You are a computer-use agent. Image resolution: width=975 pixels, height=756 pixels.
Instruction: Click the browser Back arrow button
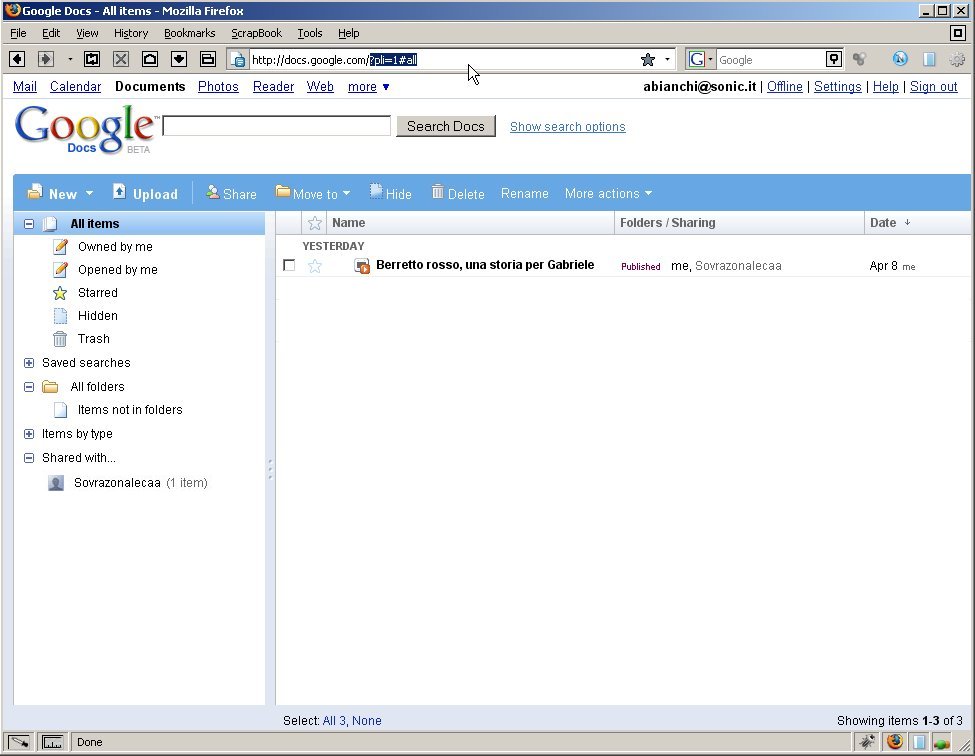17,59
